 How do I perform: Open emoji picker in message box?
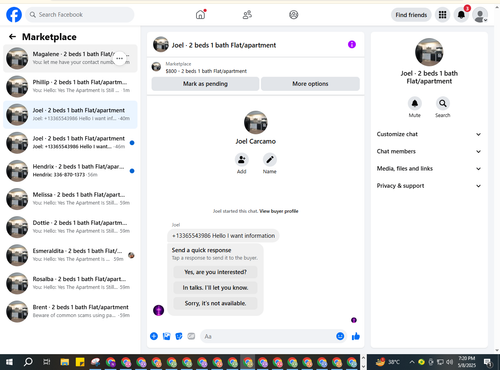[x=340, y=336]
